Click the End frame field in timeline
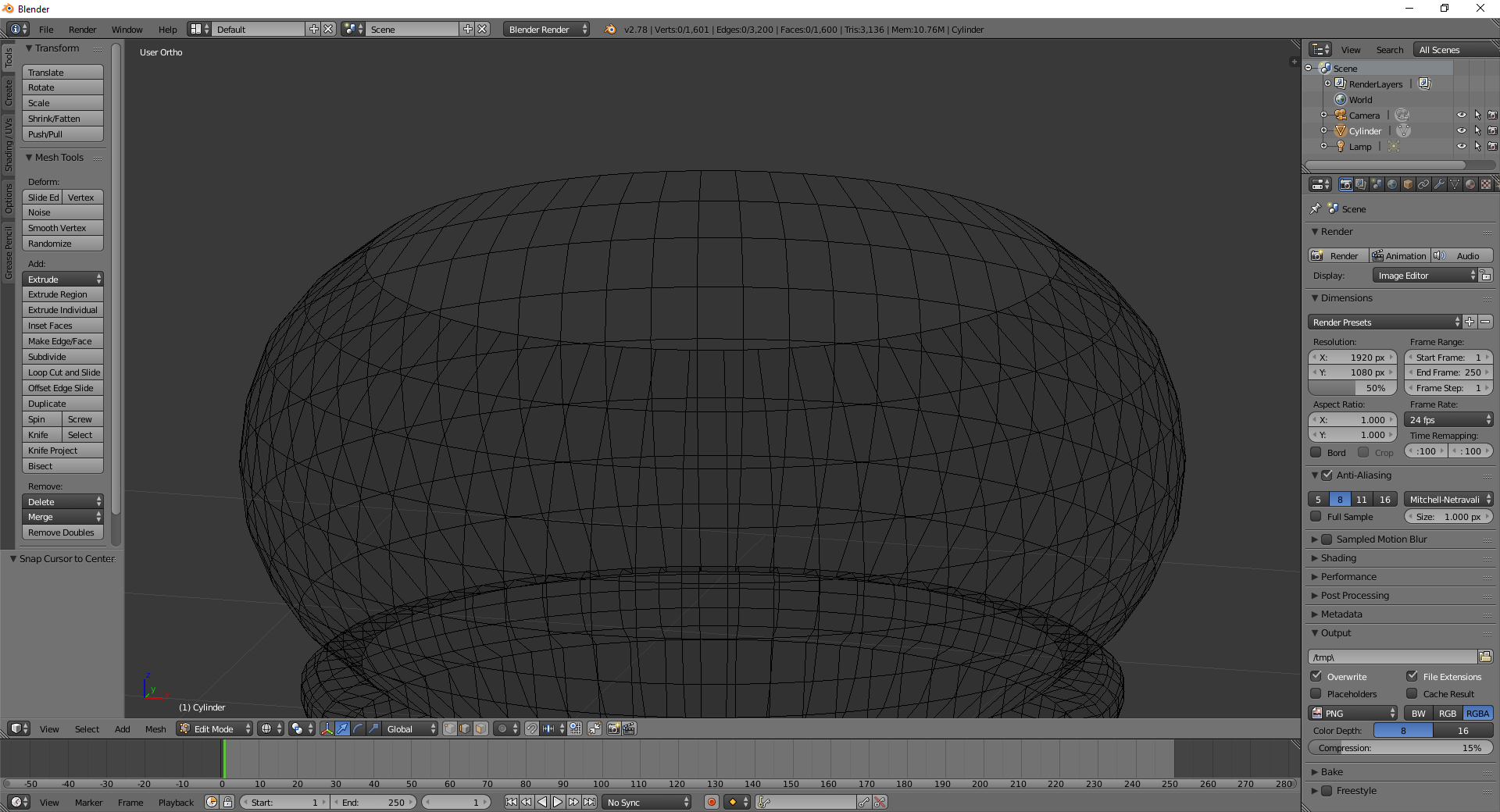 (x=374, y=802)
